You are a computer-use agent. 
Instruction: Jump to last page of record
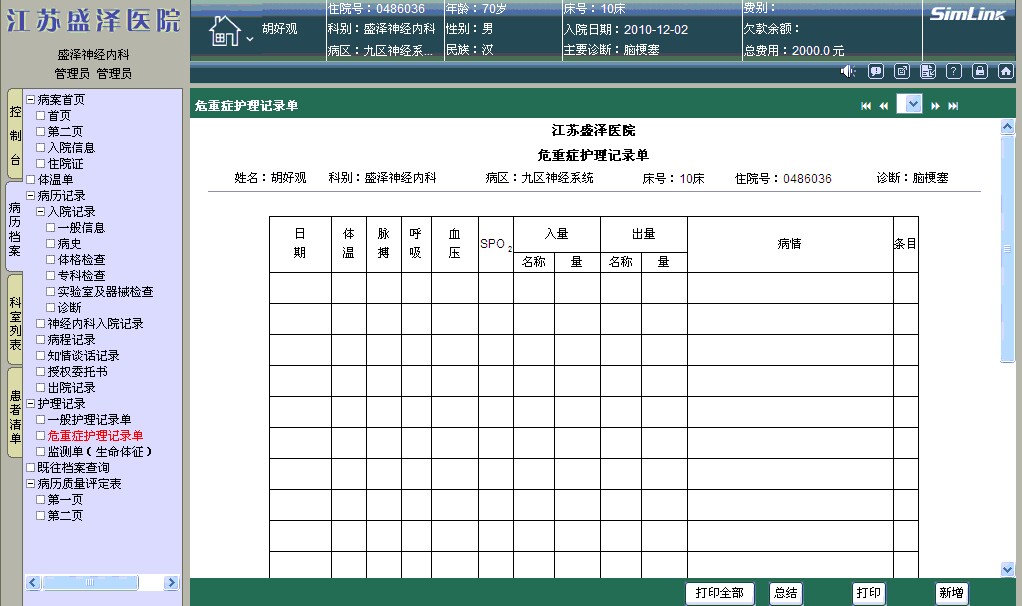click(954, 106)
